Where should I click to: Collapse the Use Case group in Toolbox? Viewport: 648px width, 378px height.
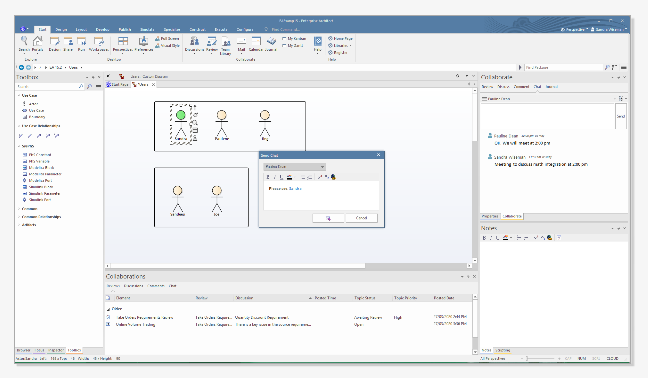click(x=19, y=95)
